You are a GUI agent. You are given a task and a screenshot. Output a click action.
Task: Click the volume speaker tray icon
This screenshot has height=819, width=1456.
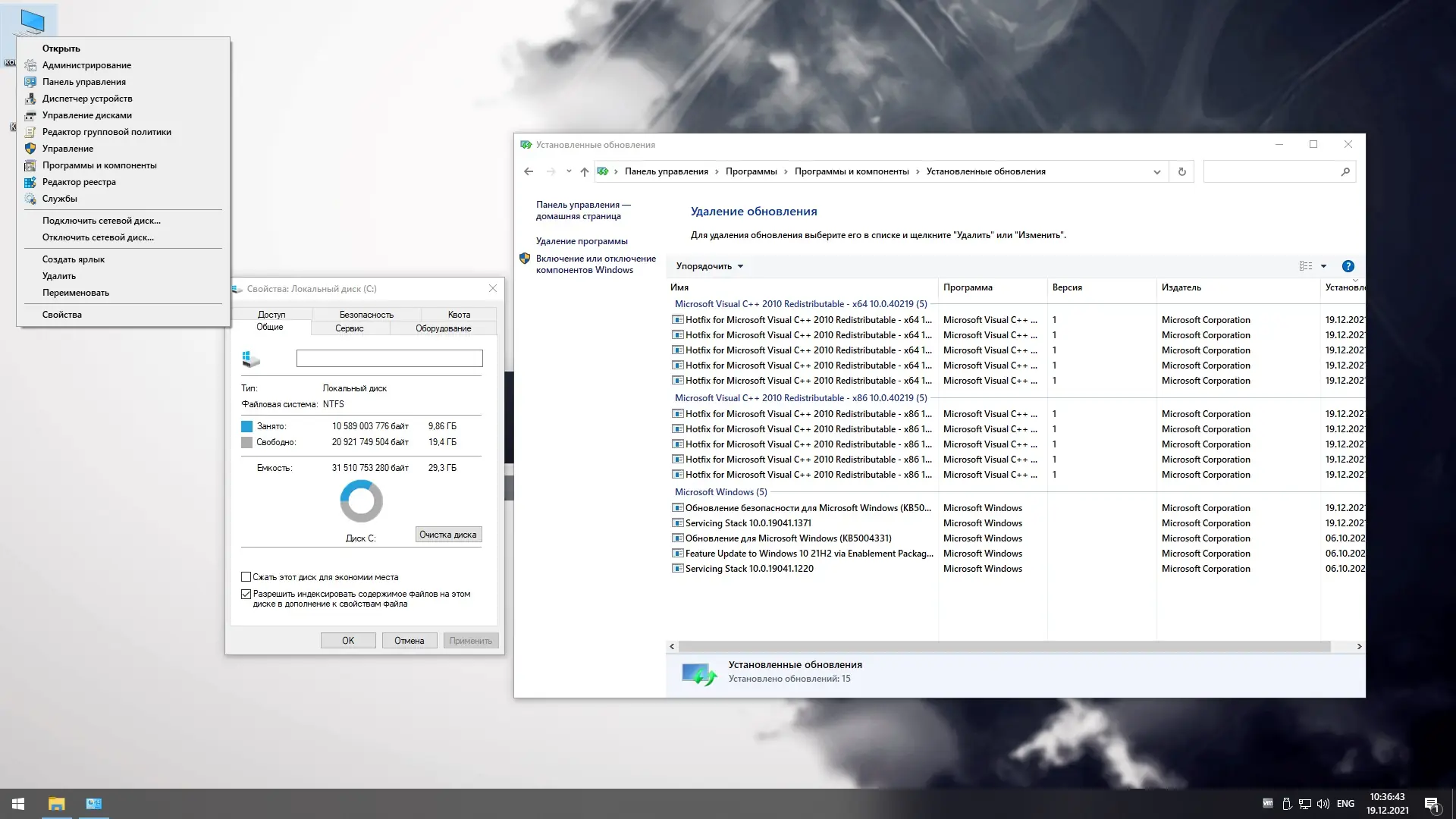click(1323, 803)
